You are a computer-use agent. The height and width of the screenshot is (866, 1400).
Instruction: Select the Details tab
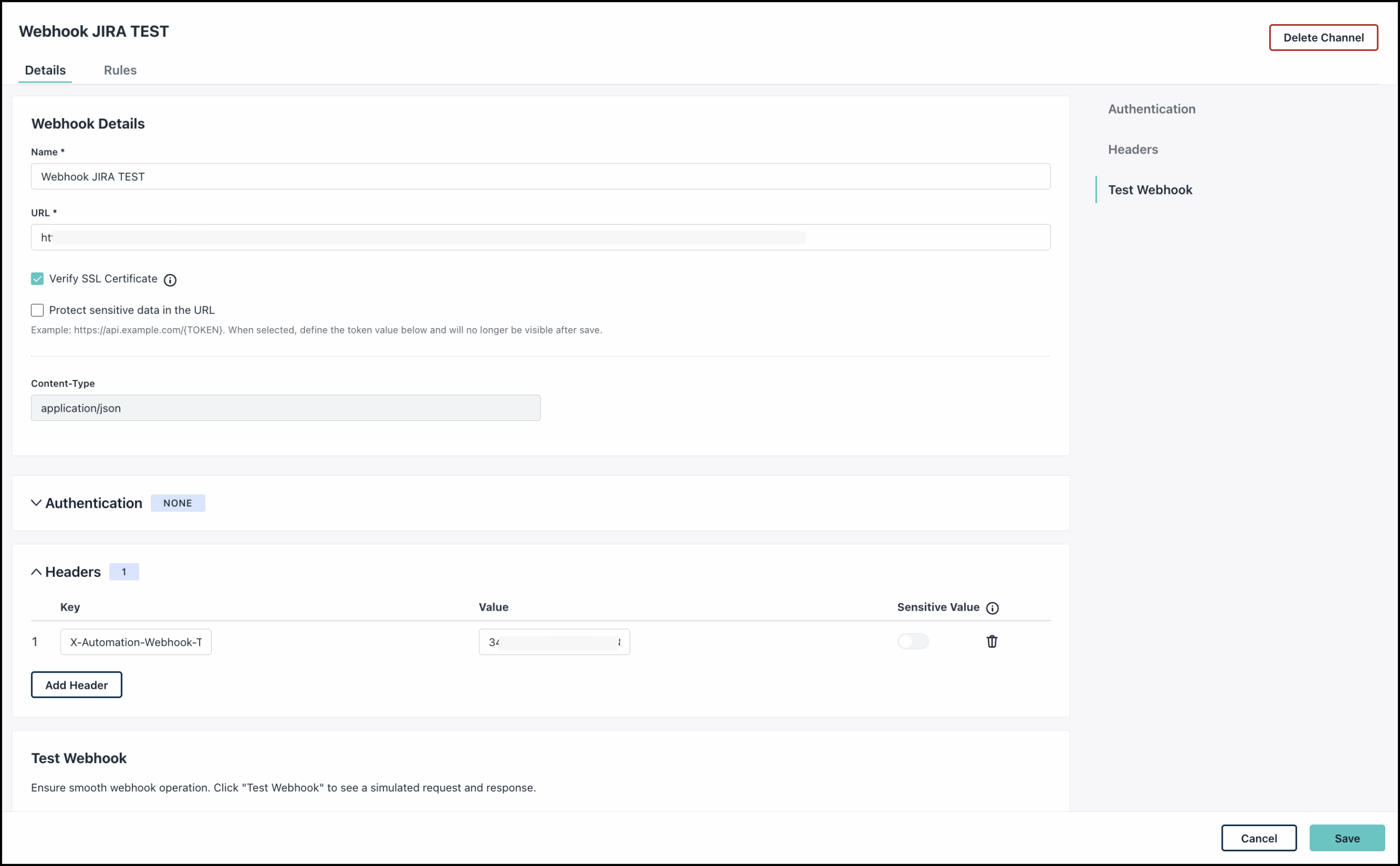[45, 70]
